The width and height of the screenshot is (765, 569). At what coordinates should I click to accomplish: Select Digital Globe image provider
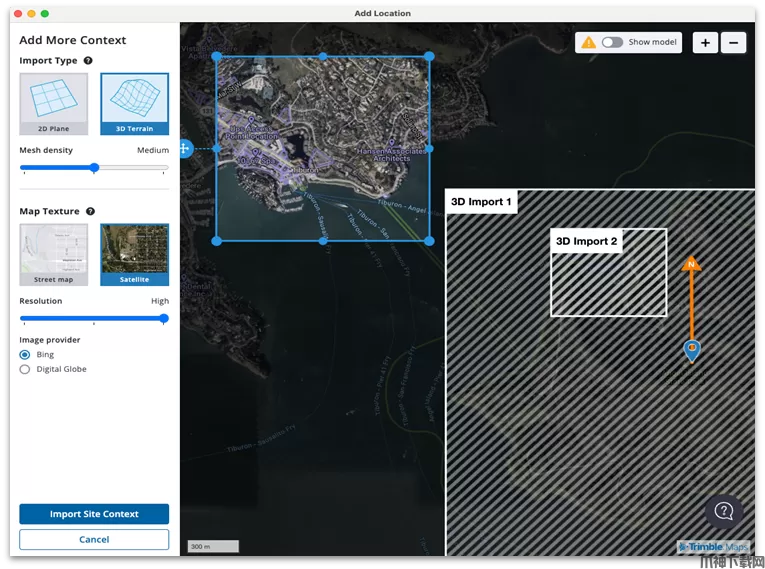click(x=25, y=369)
